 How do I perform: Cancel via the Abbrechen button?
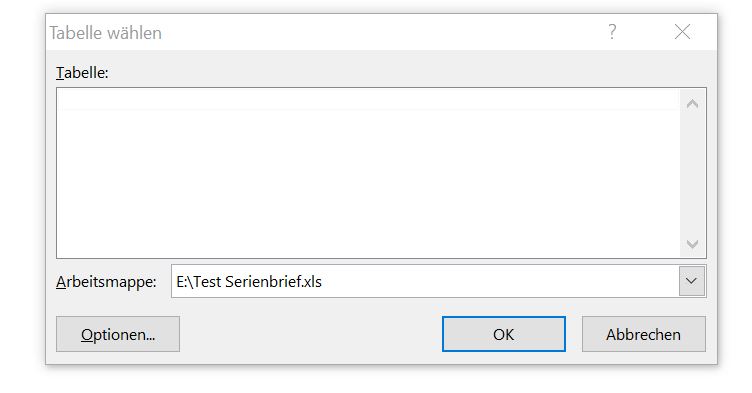[644, 334]
